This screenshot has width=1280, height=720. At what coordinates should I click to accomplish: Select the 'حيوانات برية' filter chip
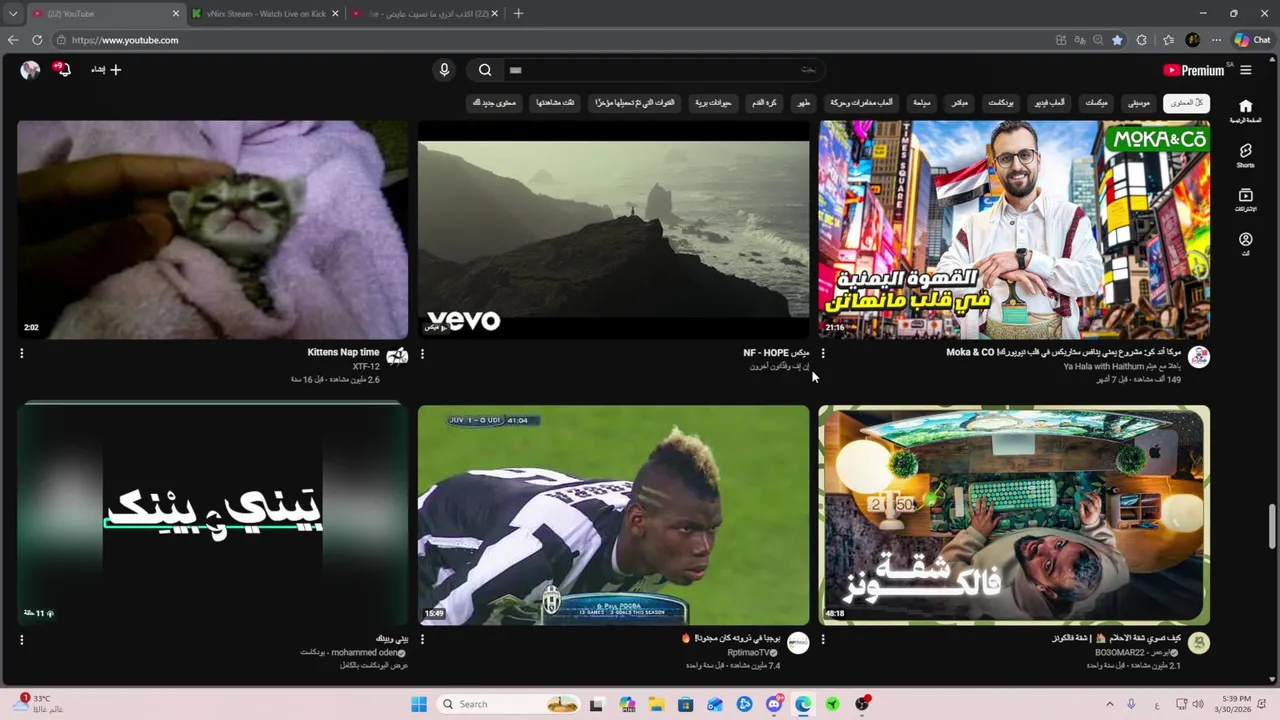(x=713, y=103)
